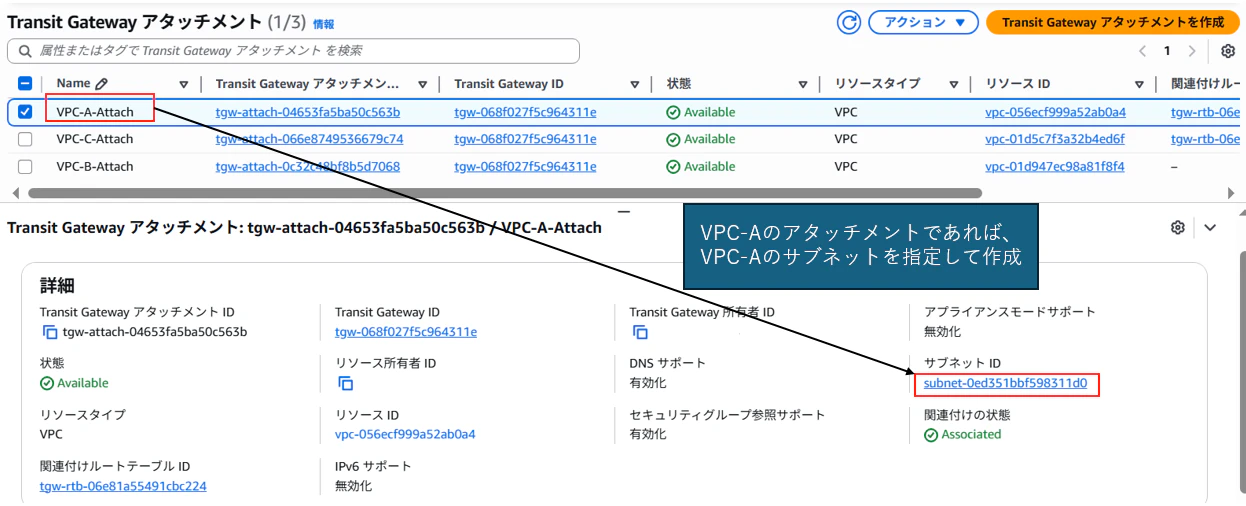Sort by リソースタイプ column arrow
This screenshot has width=1246, height=506.
coord(954,85)
